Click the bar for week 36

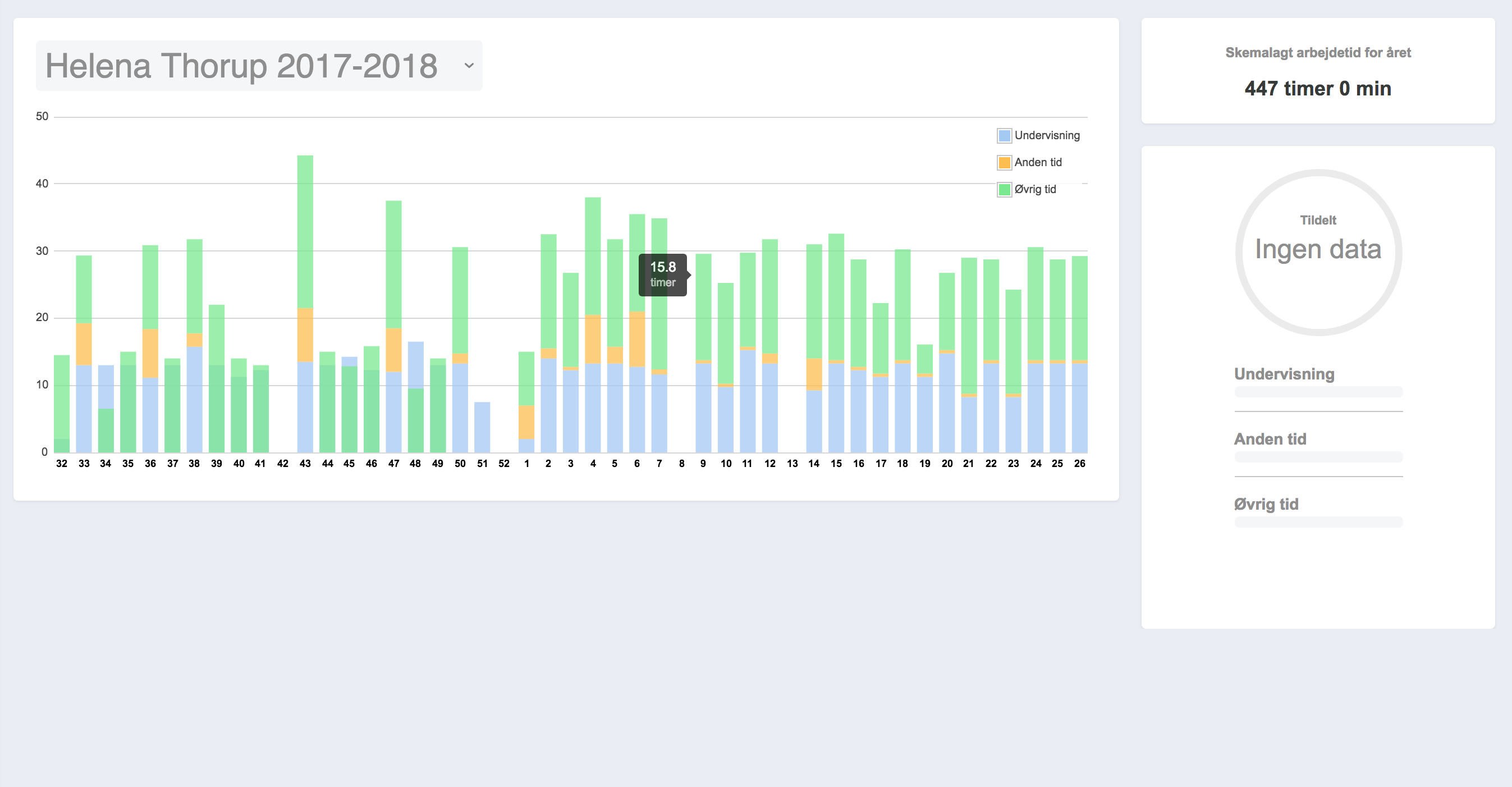point(150,349)
